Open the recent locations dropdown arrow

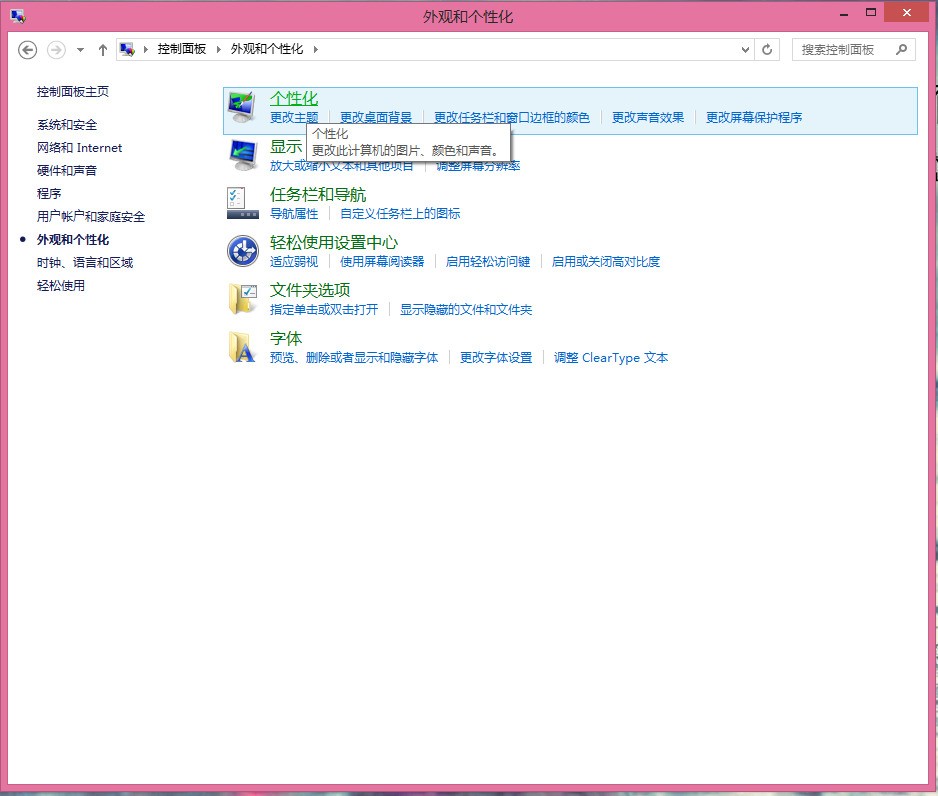[80, 49]
